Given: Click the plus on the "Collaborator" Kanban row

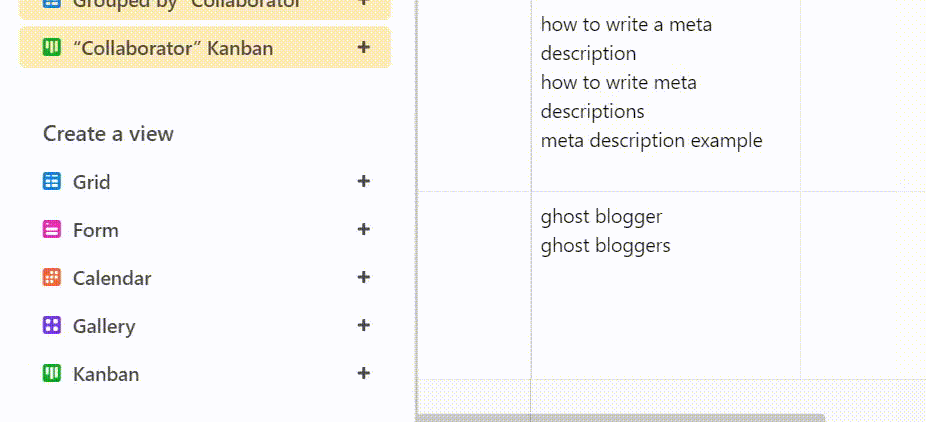Looking at the screenshot, I should tap(364, 47).
